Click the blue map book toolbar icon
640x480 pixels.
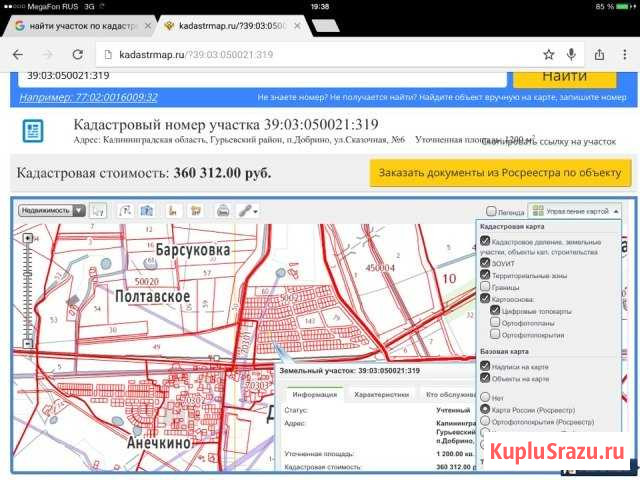point(147,211)
